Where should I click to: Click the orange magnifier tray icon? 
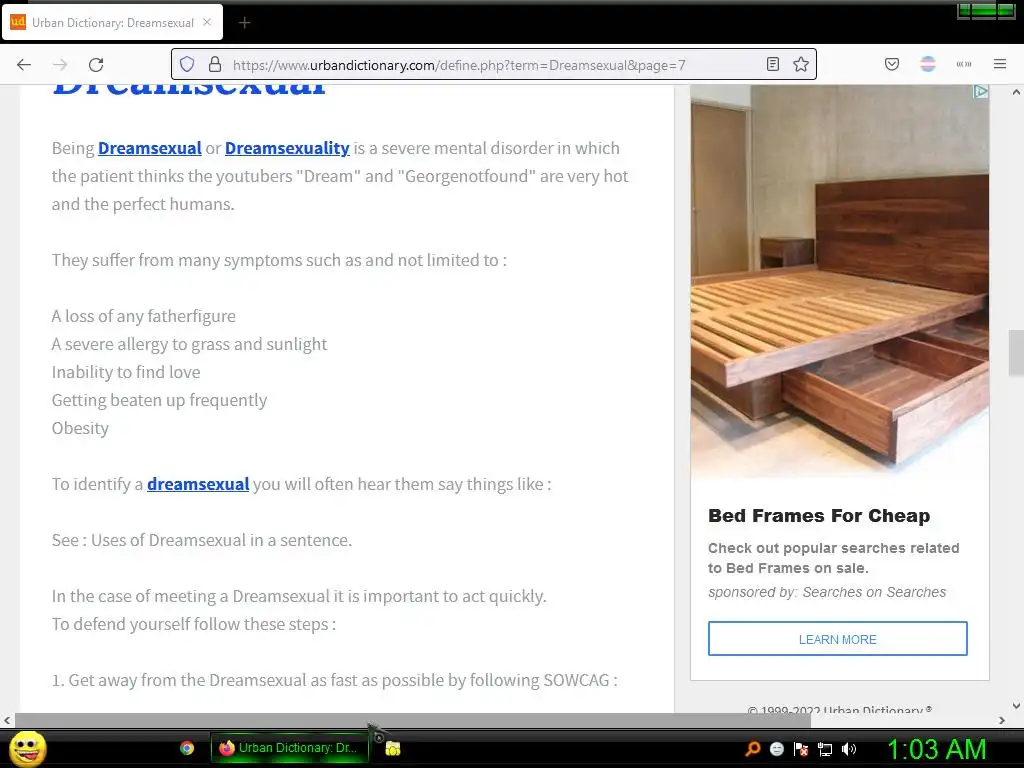[752, 749]
